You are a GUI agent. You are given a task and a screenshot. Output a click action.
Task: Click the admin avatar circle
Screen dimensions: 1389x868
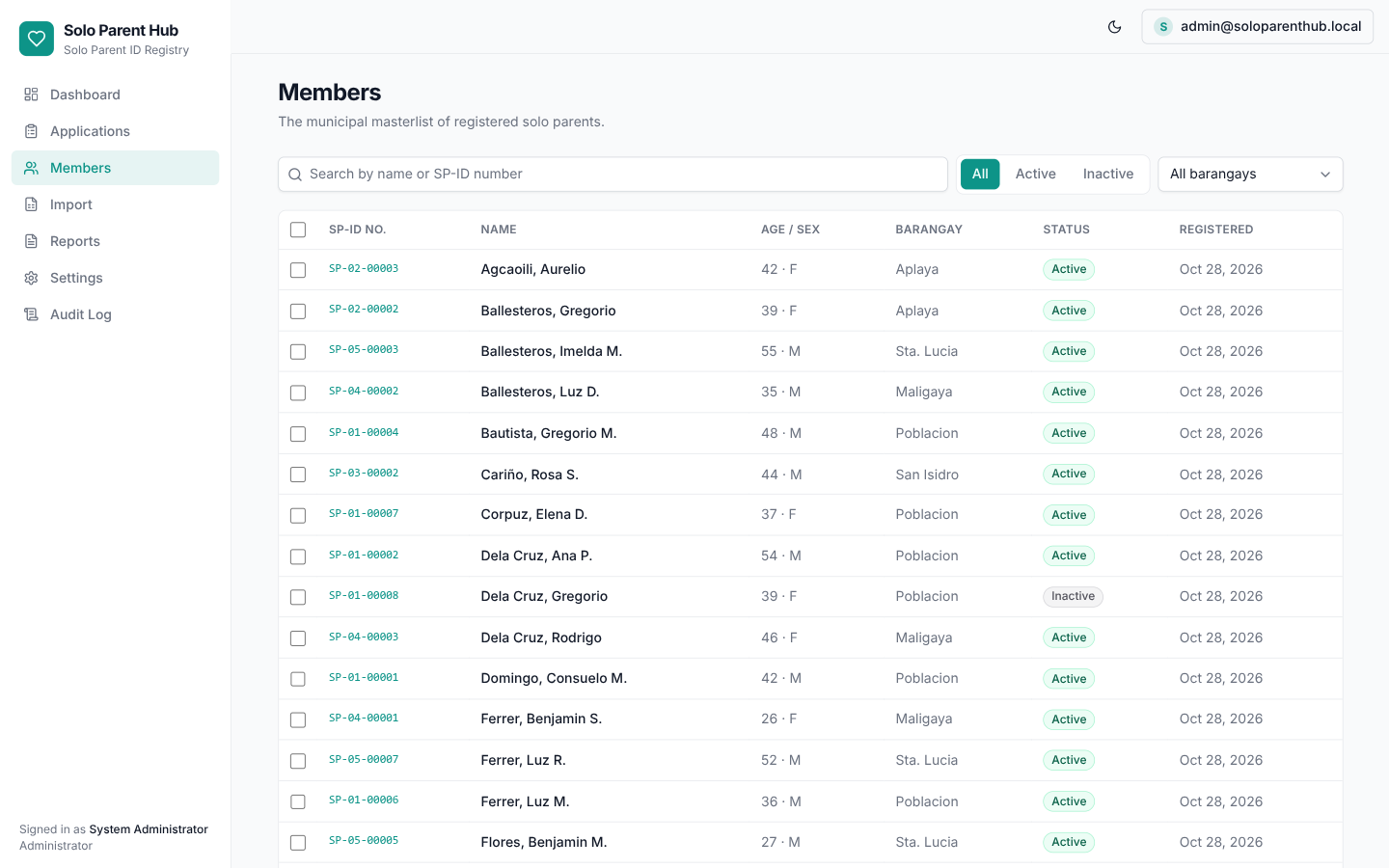point(1163,27)
